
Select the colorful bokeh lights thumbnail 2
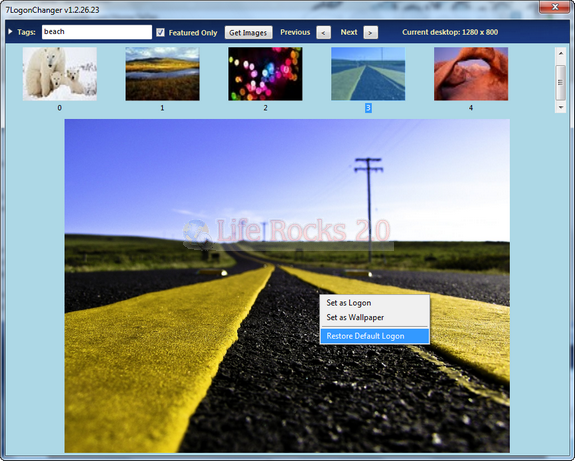coord(265,74)
